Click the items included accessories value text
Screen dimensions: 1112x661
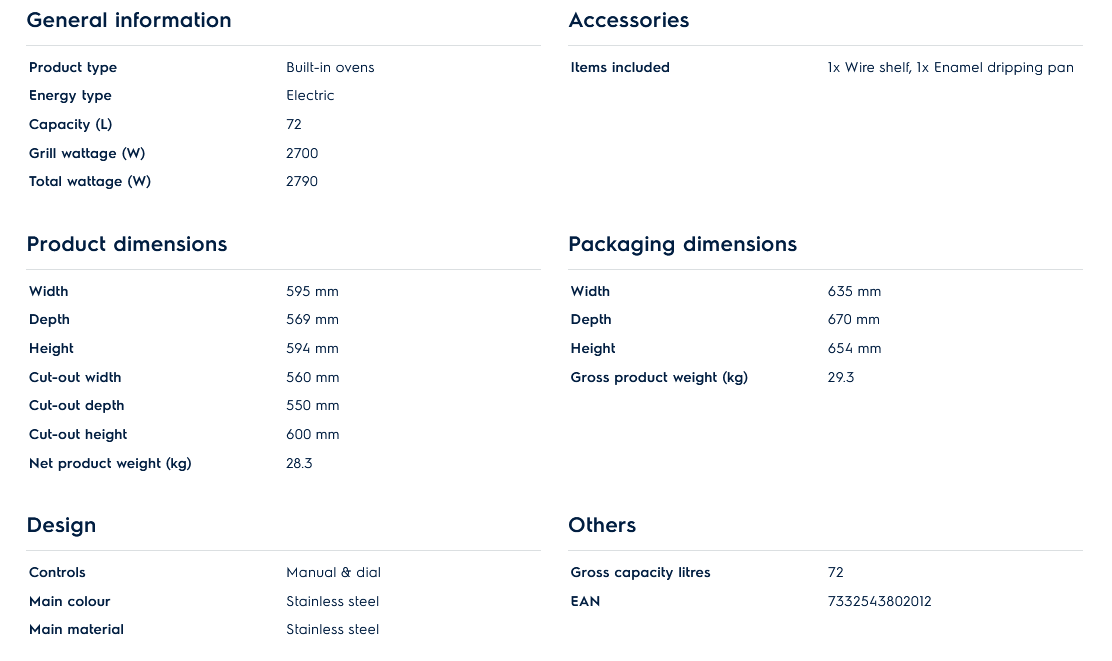[x=950, y=67]
